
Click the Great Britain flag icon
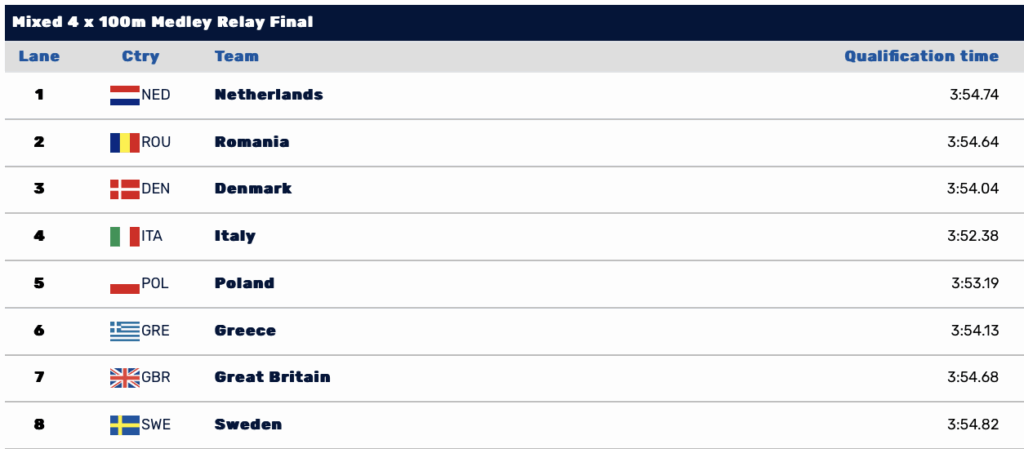[x=125, y=378]
